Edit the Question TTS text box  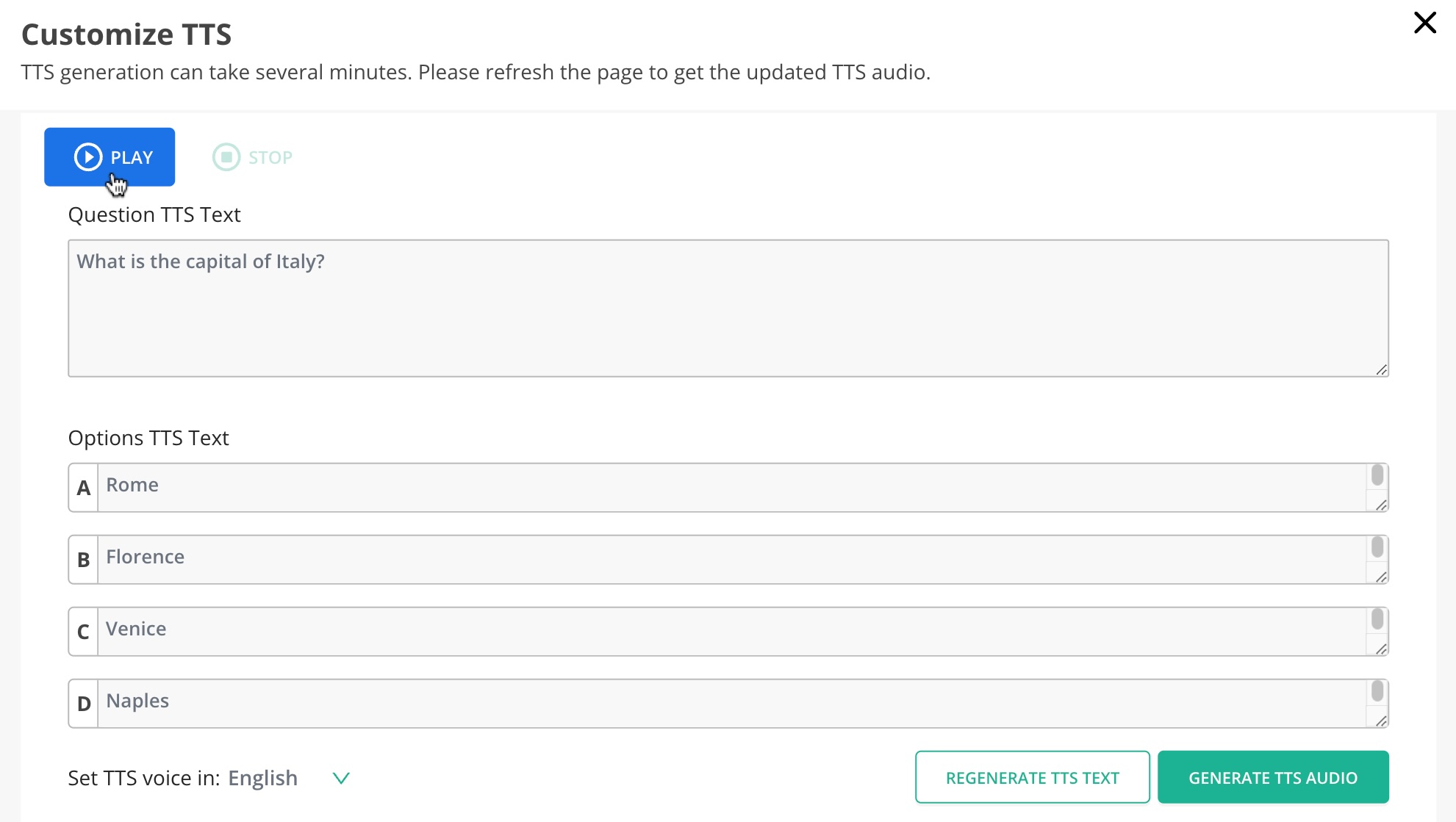(728, 309)
